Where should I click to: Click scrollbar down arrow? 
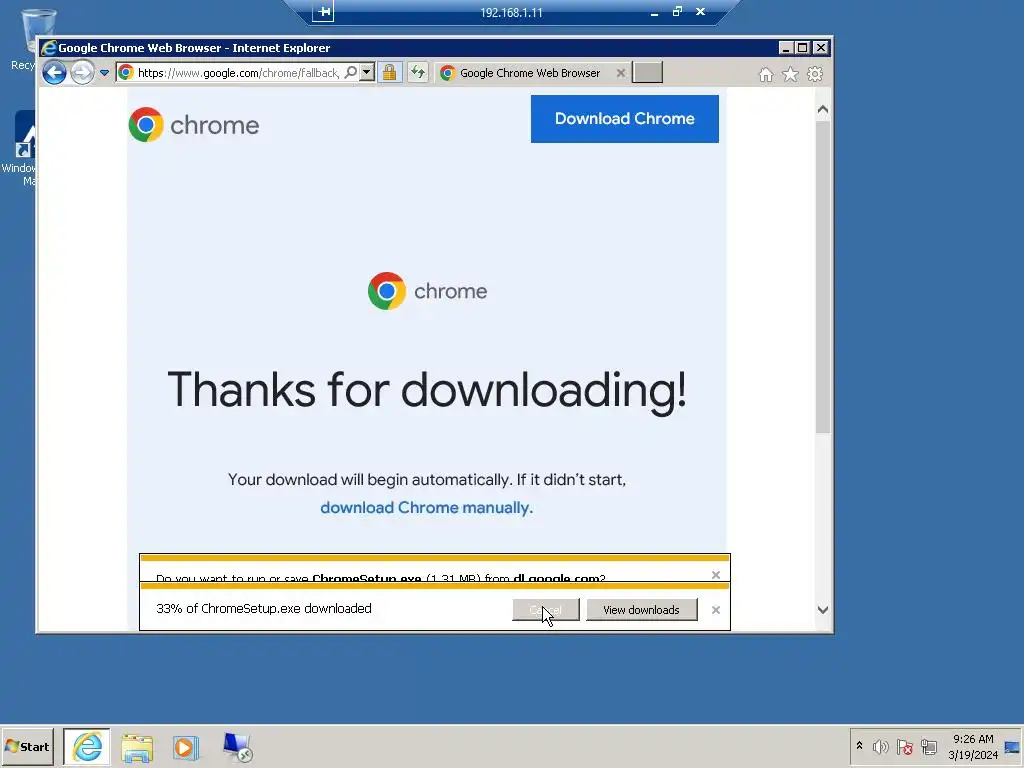tap(823, 610)
